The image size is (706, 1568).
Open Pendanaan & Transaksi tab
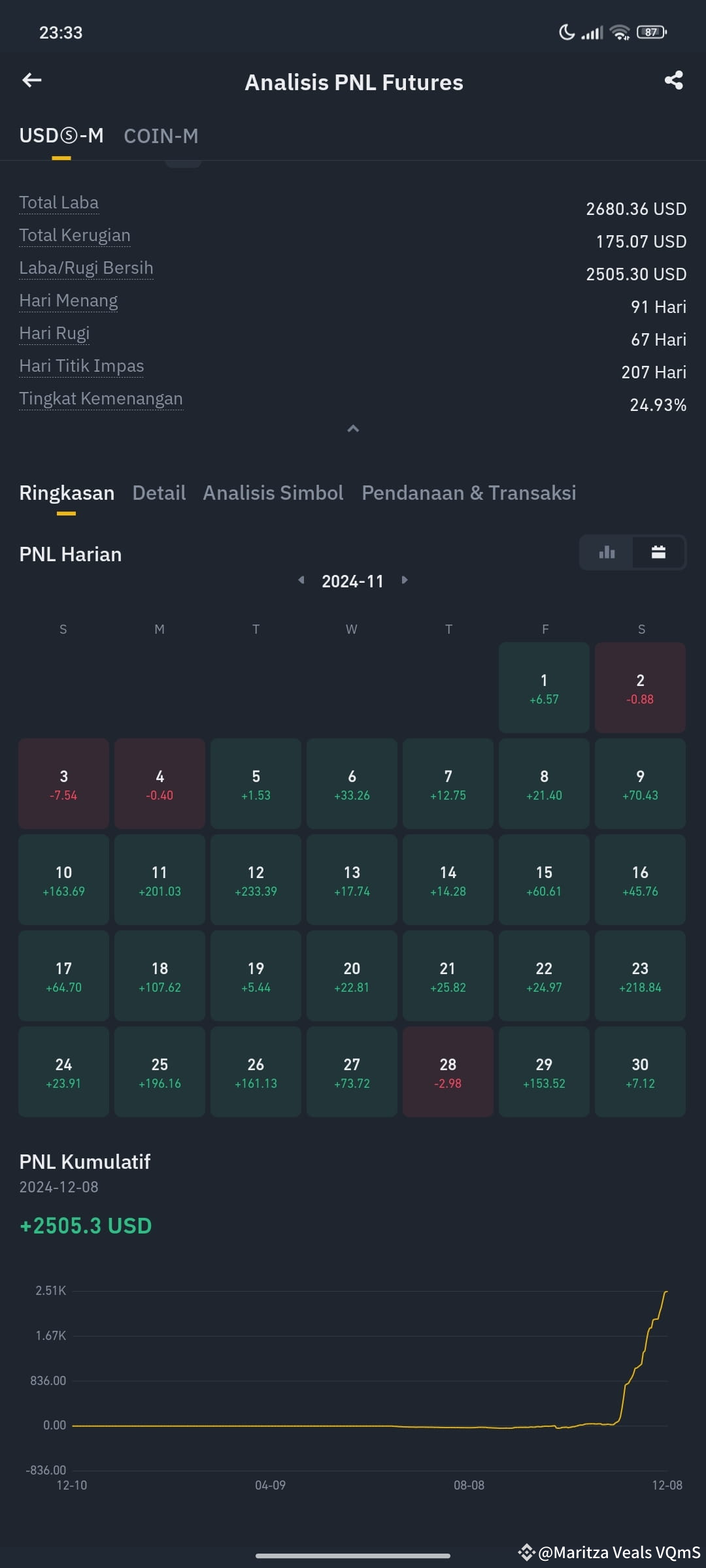[x=469, y=493]
